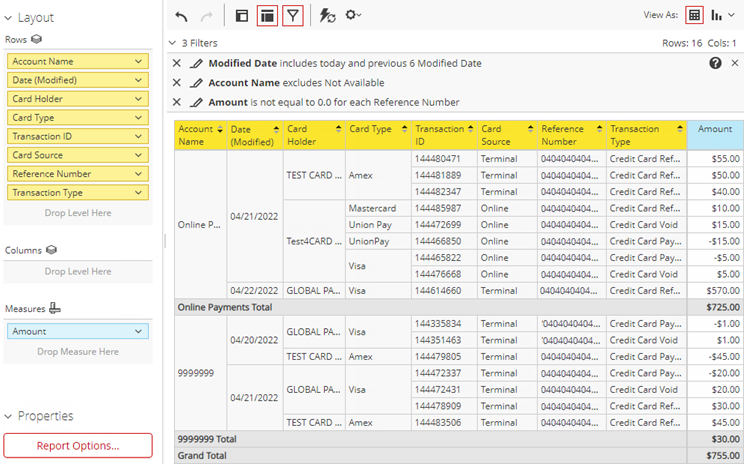Remove the Amount filter

click(x=177, y=102)
